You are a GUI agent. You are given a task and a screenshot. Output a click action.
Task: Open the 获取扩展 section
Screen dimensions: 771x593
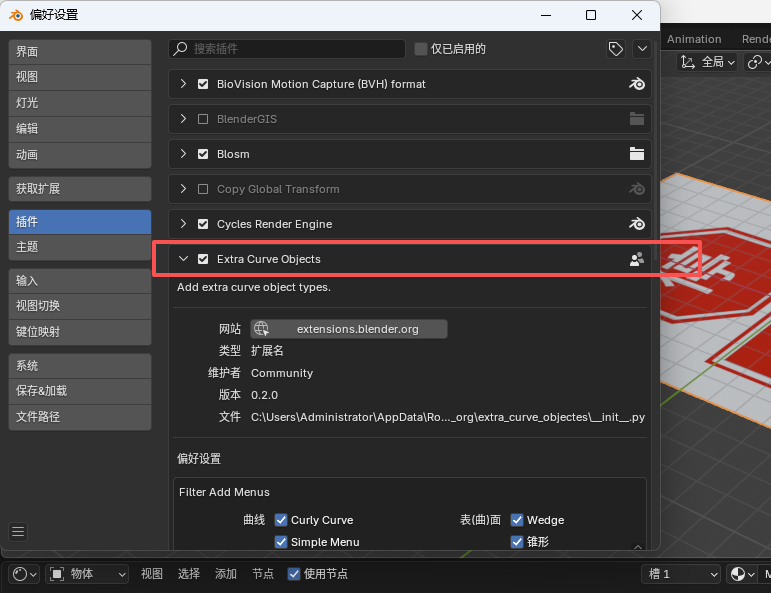click(x=79, y=189)
